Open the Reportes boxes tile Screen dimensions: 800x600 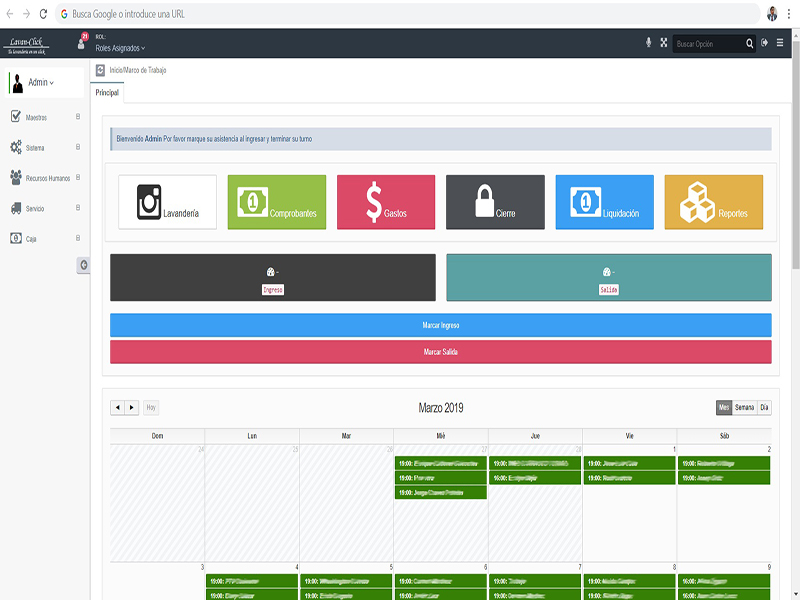click(713, 202)
